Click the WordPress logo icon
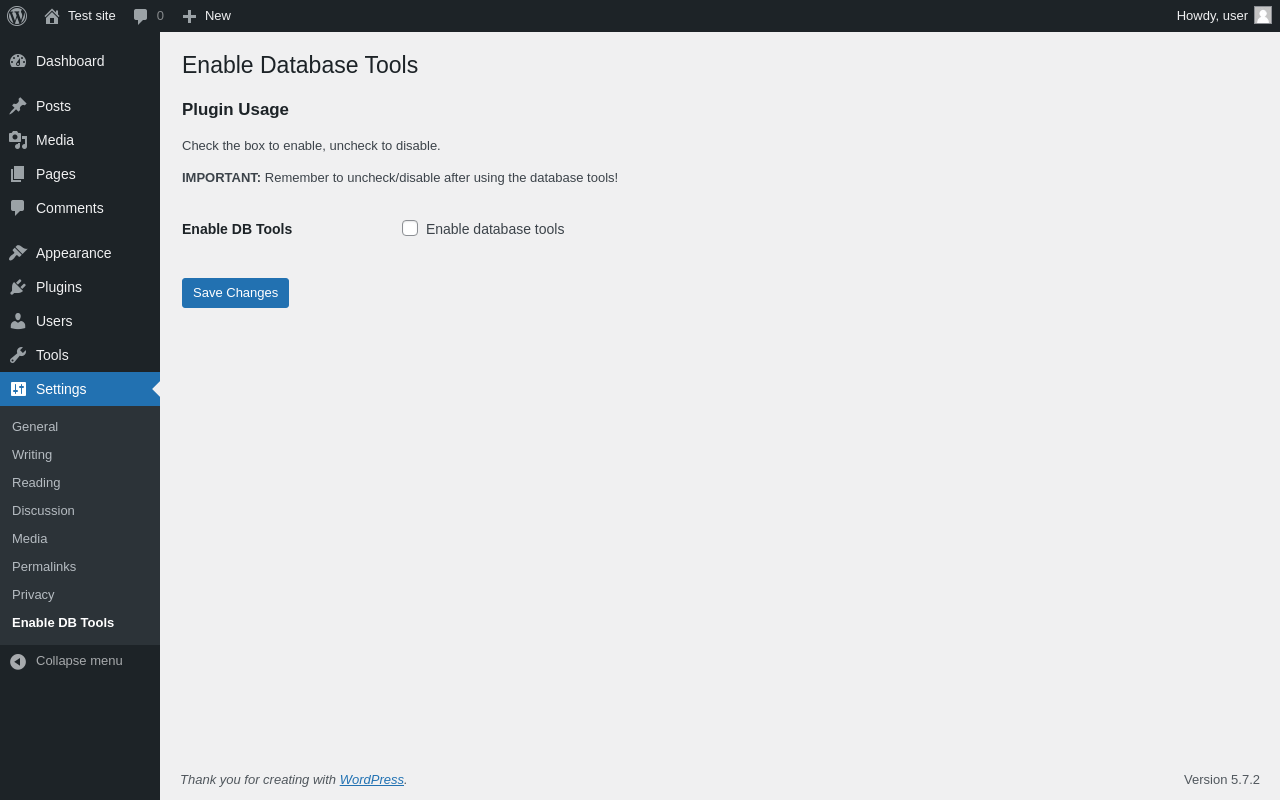The height and width of the screenshot is (800, 1280). click(x=17, y=16)
